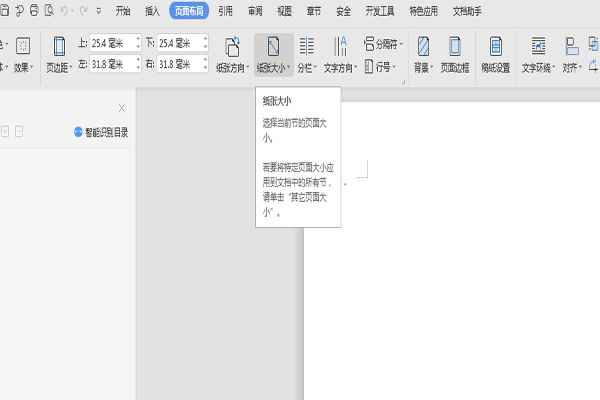
Task: Open the 引用 tab
Action: (225, 11)
